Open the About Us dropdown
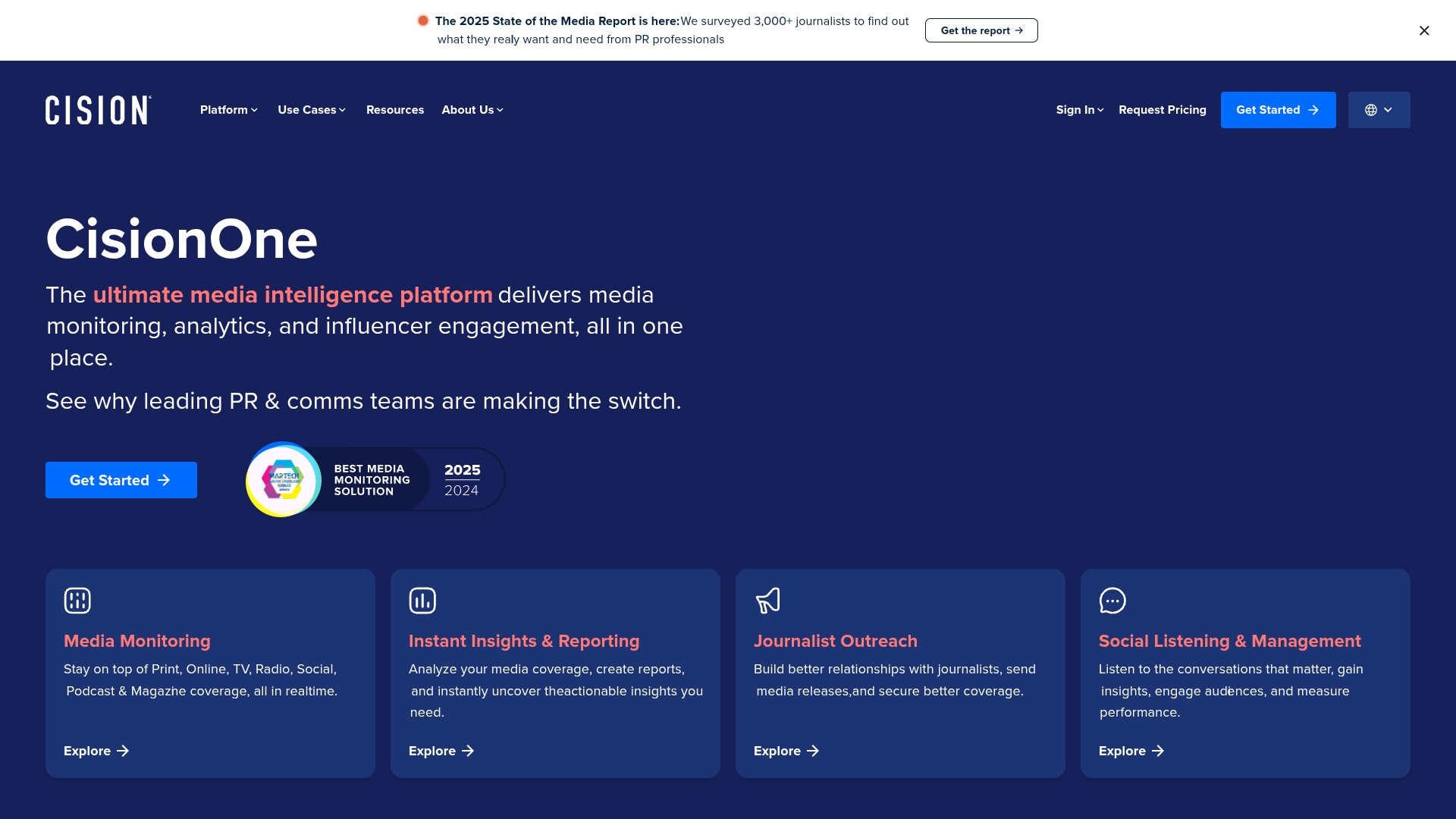Viewport: 1456px width, 819px height. click(472, 110)
